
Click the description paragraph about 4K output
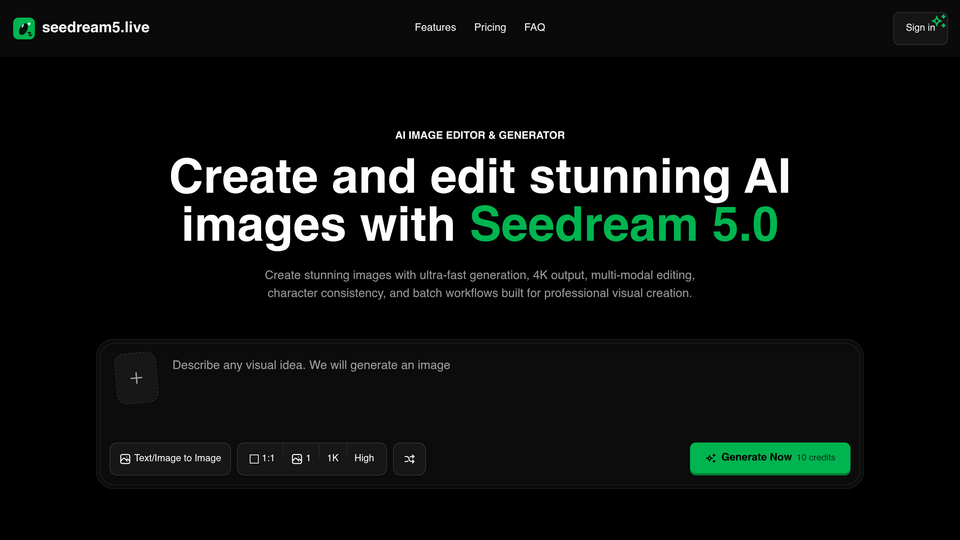(x=479, y=284)
